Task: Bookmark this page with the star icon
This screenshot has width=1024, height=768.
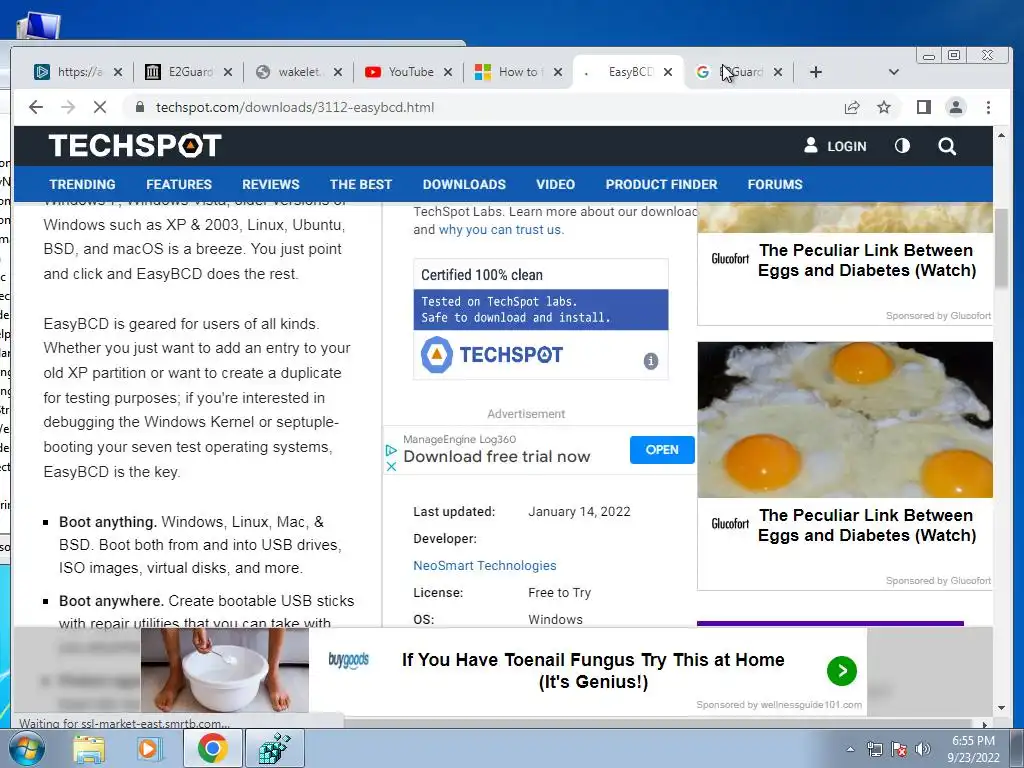Action: click(x=884, y=107)
